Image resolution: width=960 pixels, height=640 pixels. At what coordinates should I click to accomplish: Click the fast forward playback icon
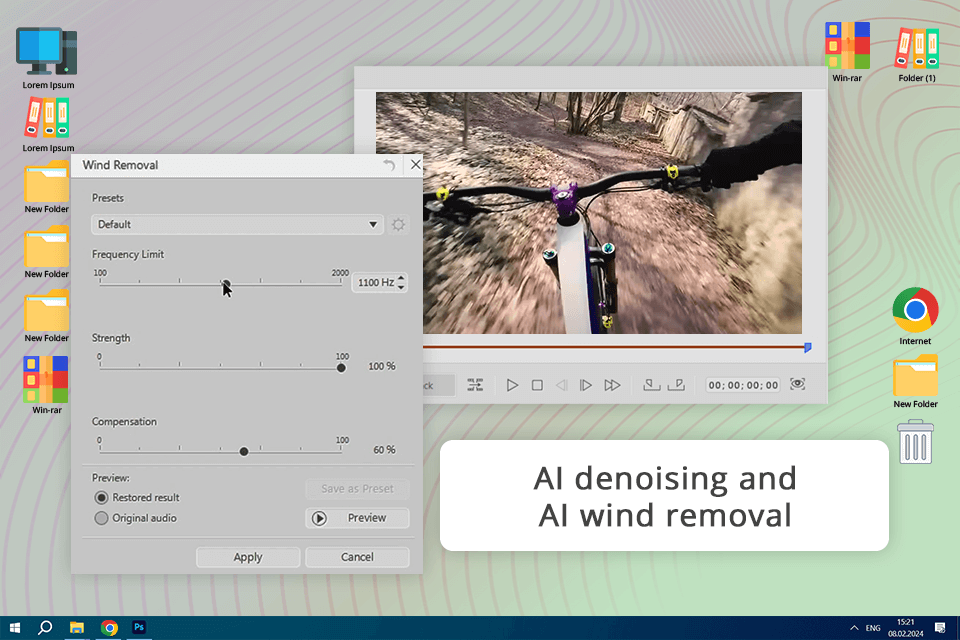[x=612, y=385]
